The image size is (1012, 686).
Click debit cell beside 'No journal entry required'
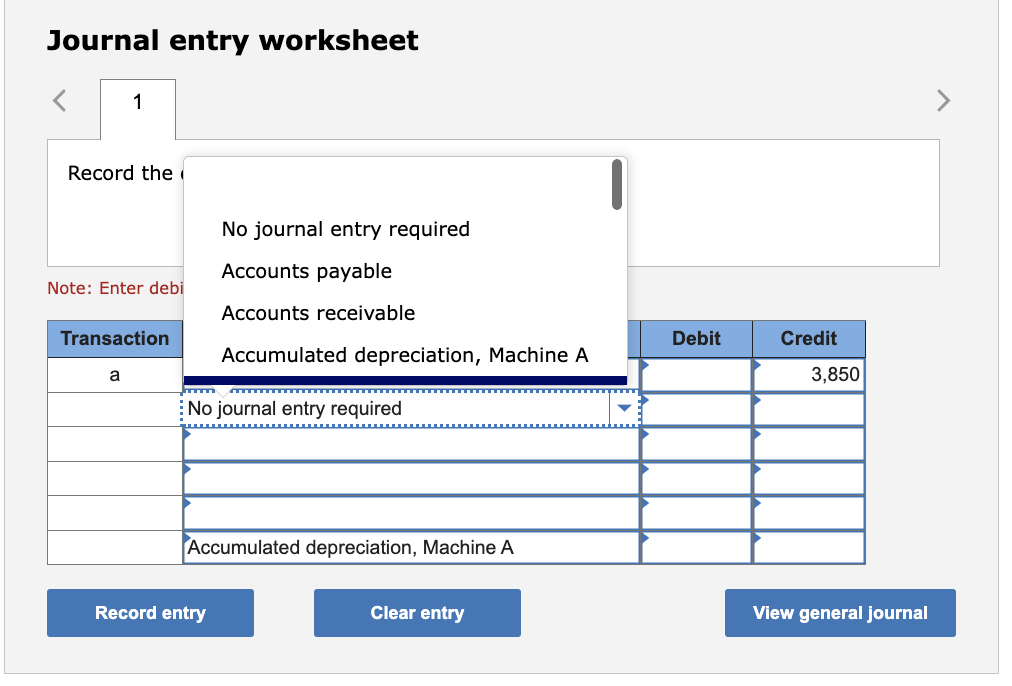(x=696, y=409)
